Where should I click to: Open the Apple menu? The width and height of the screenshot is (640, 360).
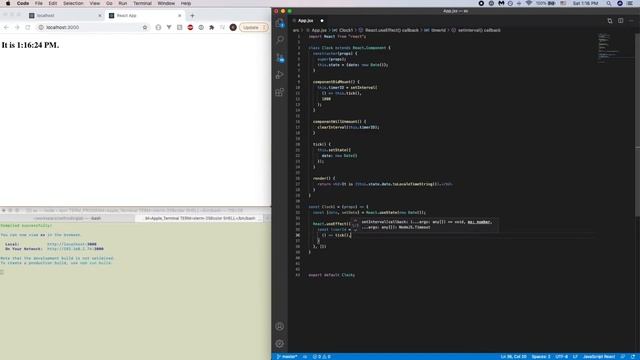click(7, 3)
